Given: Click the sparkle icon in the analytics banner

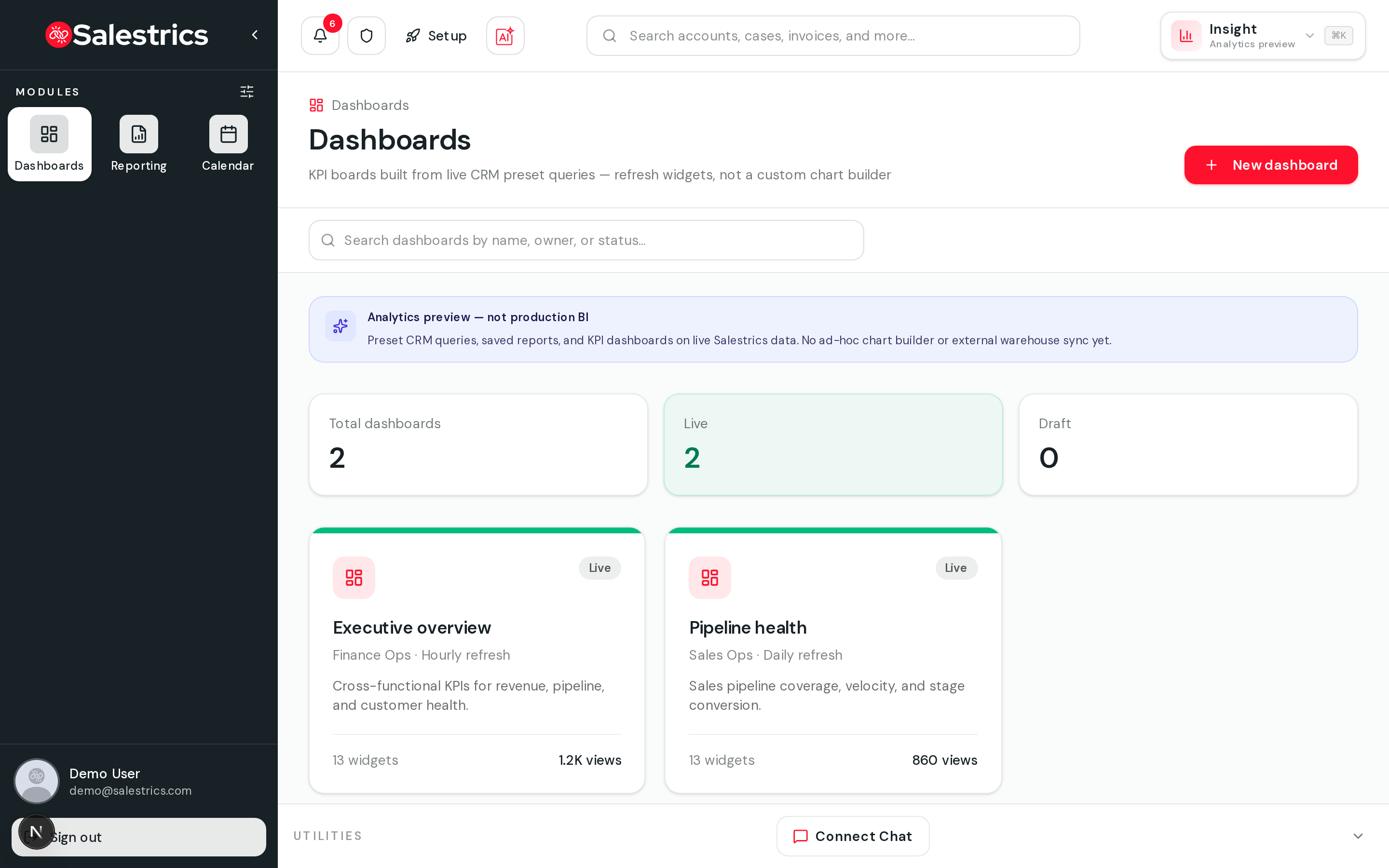Looking at the screenshot, I should click(x=340, y=326).
